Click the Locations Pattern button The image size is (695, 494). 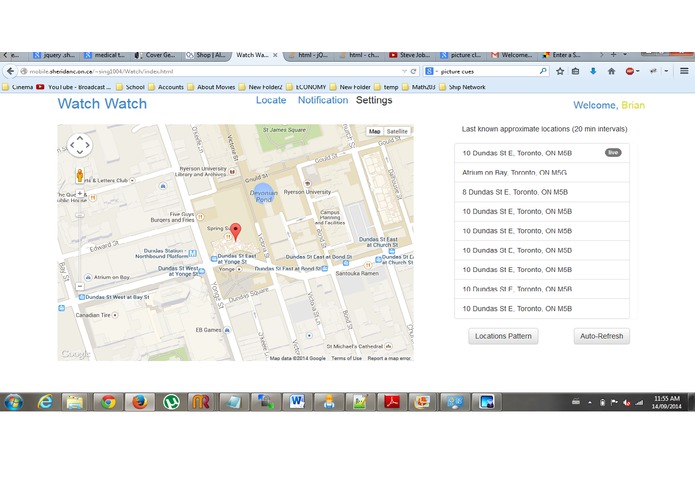pos(503,336)
